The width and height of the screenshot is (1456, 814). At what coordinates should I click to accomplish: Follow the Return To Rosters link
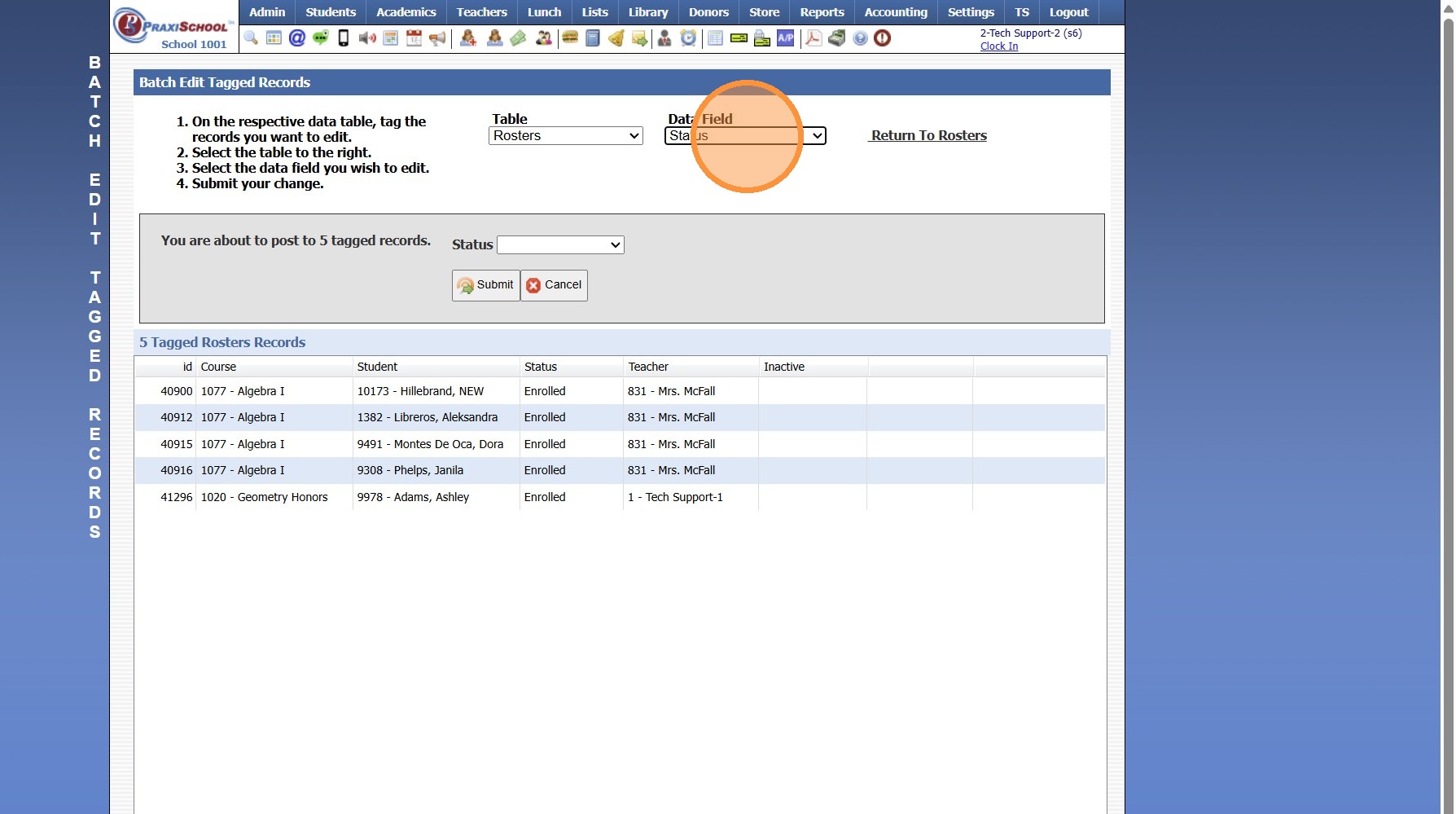pyautogui.click(x=928, y=135)
